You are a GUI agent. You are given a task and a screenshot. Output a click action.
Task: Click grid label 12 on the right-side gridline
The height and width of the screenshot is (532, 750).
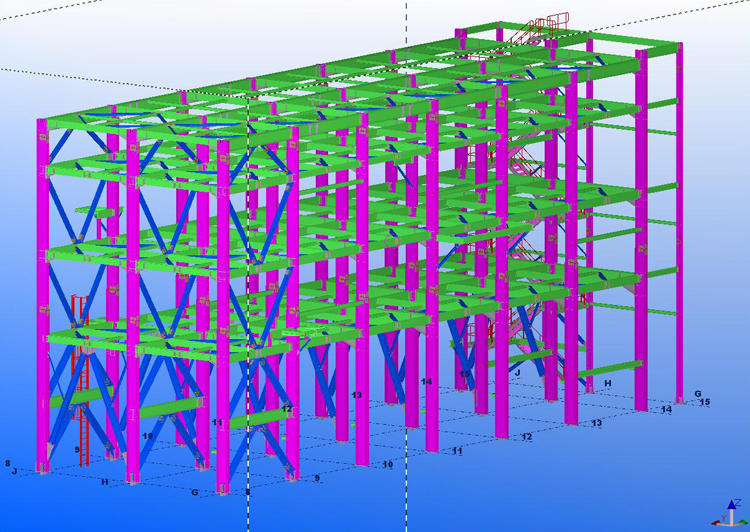tap(526, 437)
